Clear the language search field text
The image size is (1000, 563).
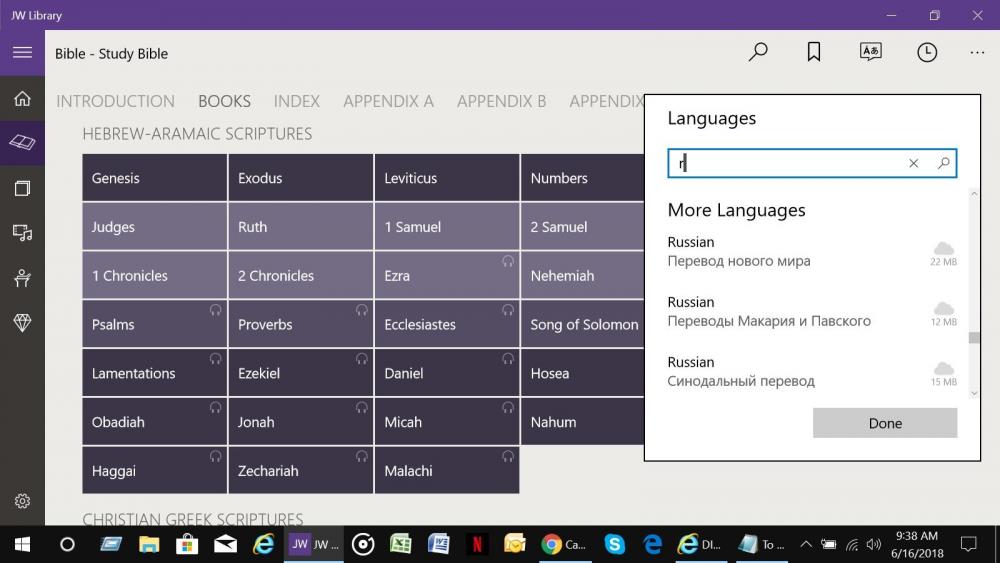(x=913, y=163)
